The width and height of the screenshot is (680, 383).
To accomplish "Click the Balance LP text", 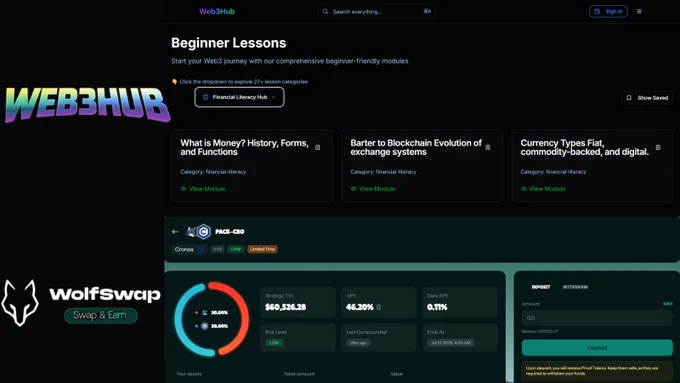I will [540, 331].
